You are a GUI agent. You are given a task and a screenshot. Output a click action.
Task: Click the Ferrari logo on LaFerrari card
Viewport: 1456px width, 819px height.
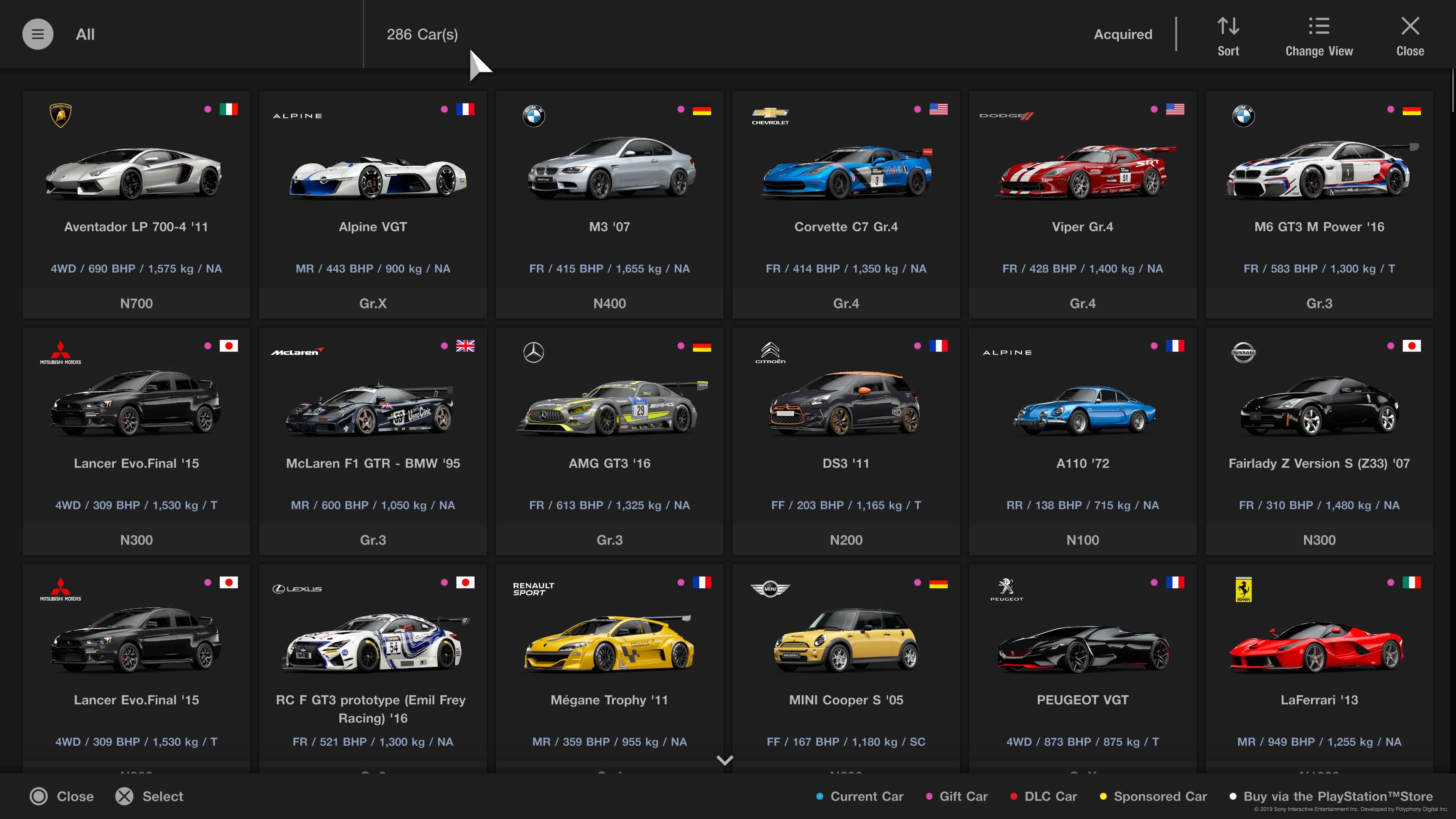[x=1243, y=590]
